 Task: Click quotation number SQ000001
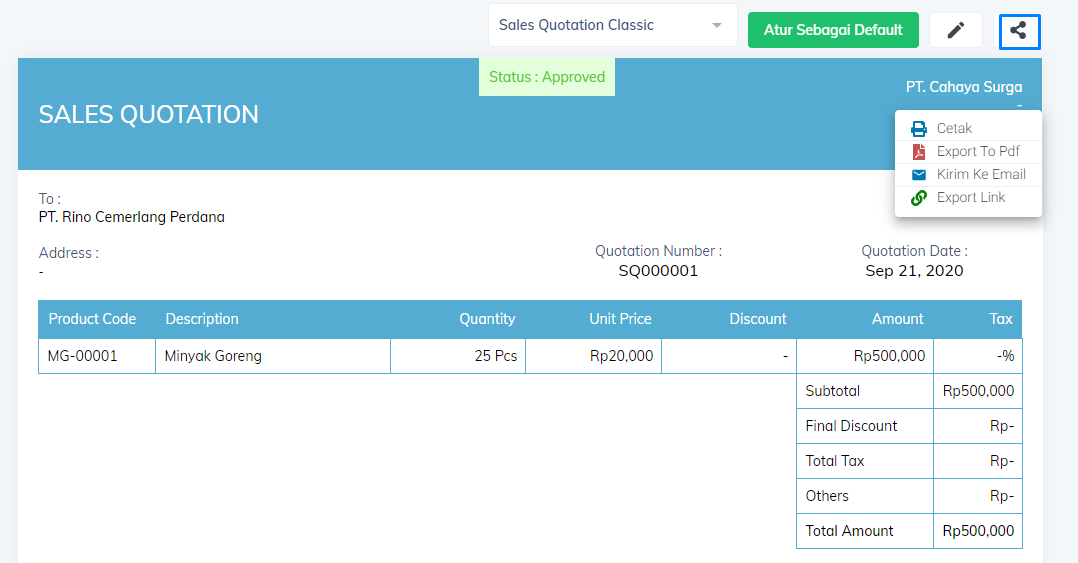(x=658, y=271)
